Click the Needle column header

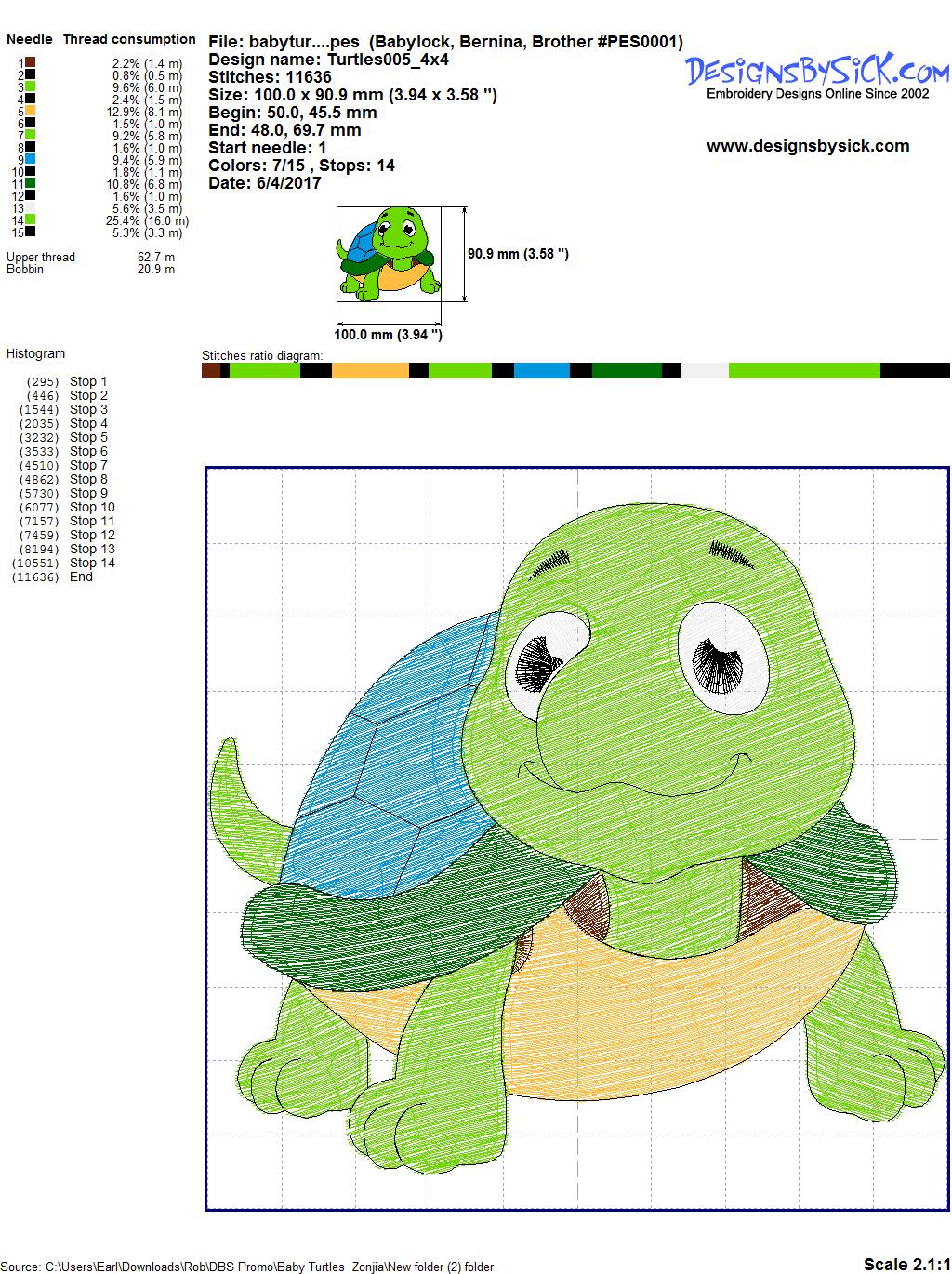30,39
